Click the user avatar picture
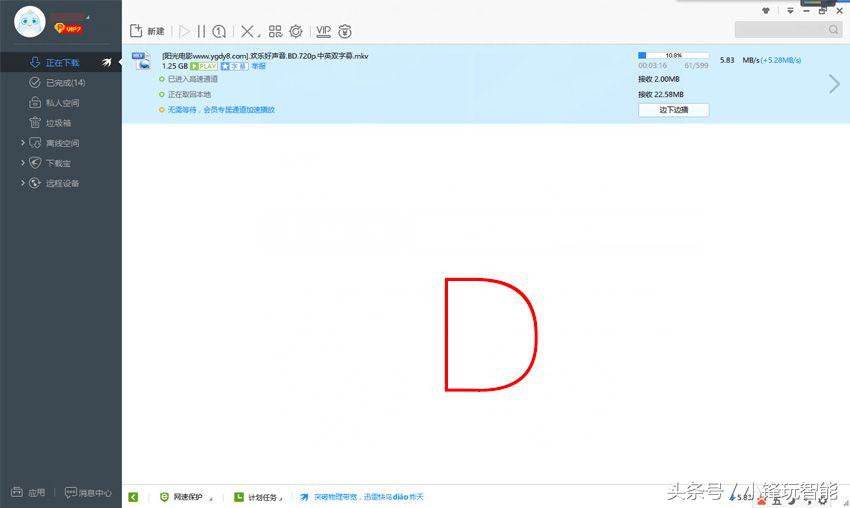This screenshot has width=850, height=508. pos(30,22)
